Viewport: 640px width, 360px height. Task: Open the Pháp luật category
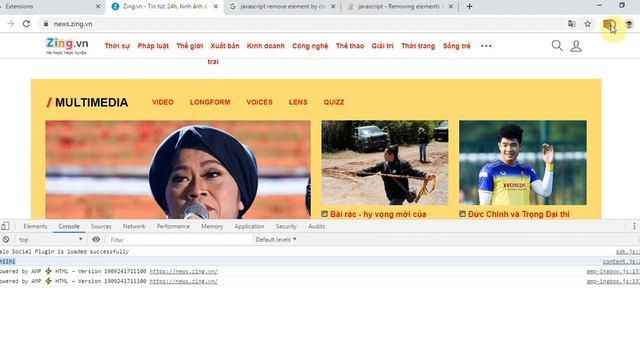[x=153, y=46]
